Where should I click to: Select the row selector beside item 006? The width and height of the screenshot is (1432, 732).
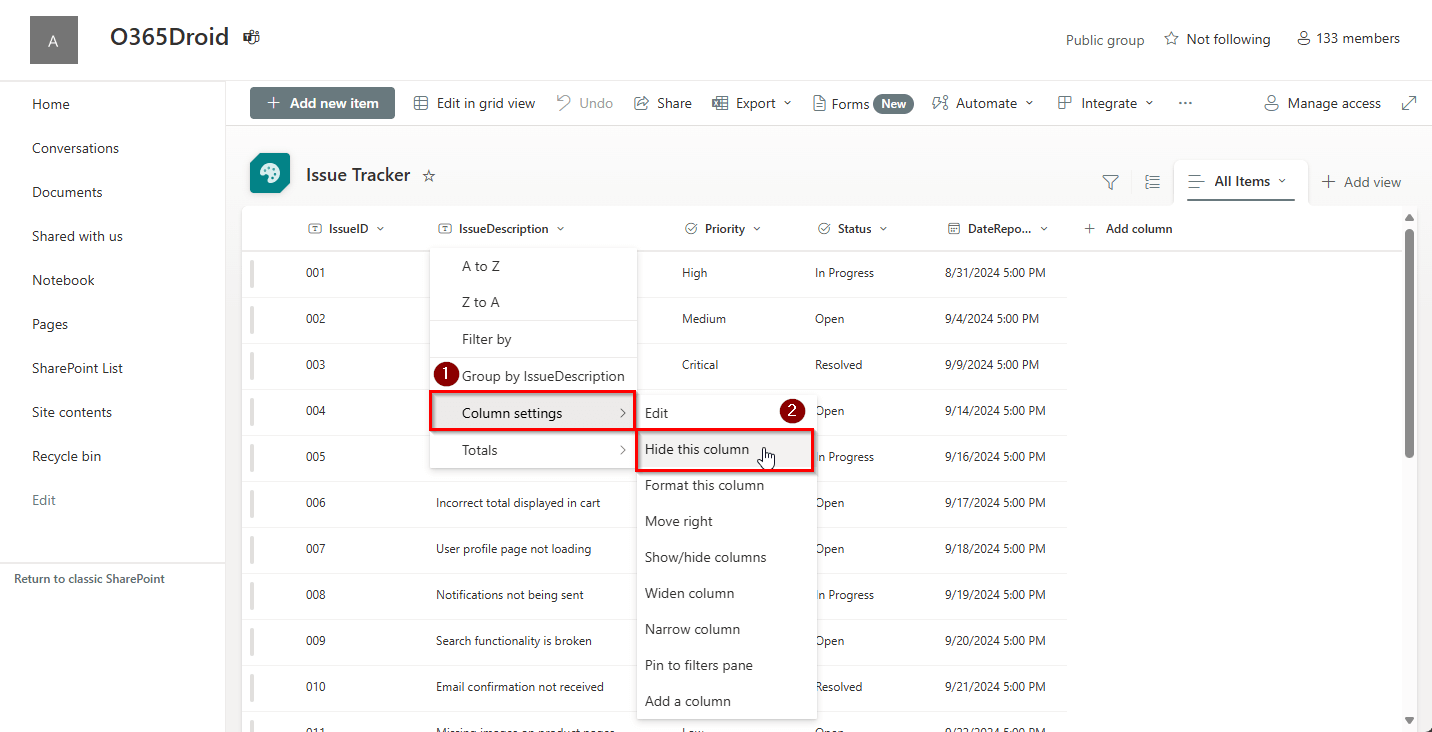click(253, 503)
